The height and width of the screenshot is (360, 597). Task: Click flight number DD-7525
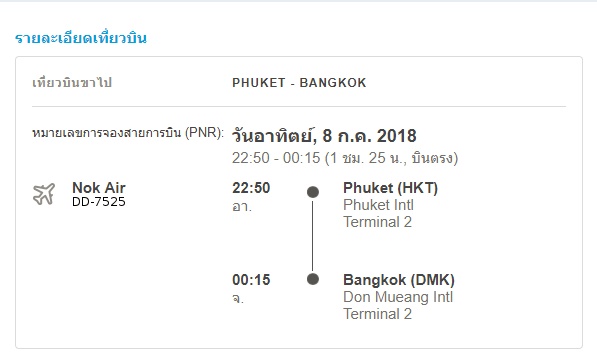click(99, 202)
